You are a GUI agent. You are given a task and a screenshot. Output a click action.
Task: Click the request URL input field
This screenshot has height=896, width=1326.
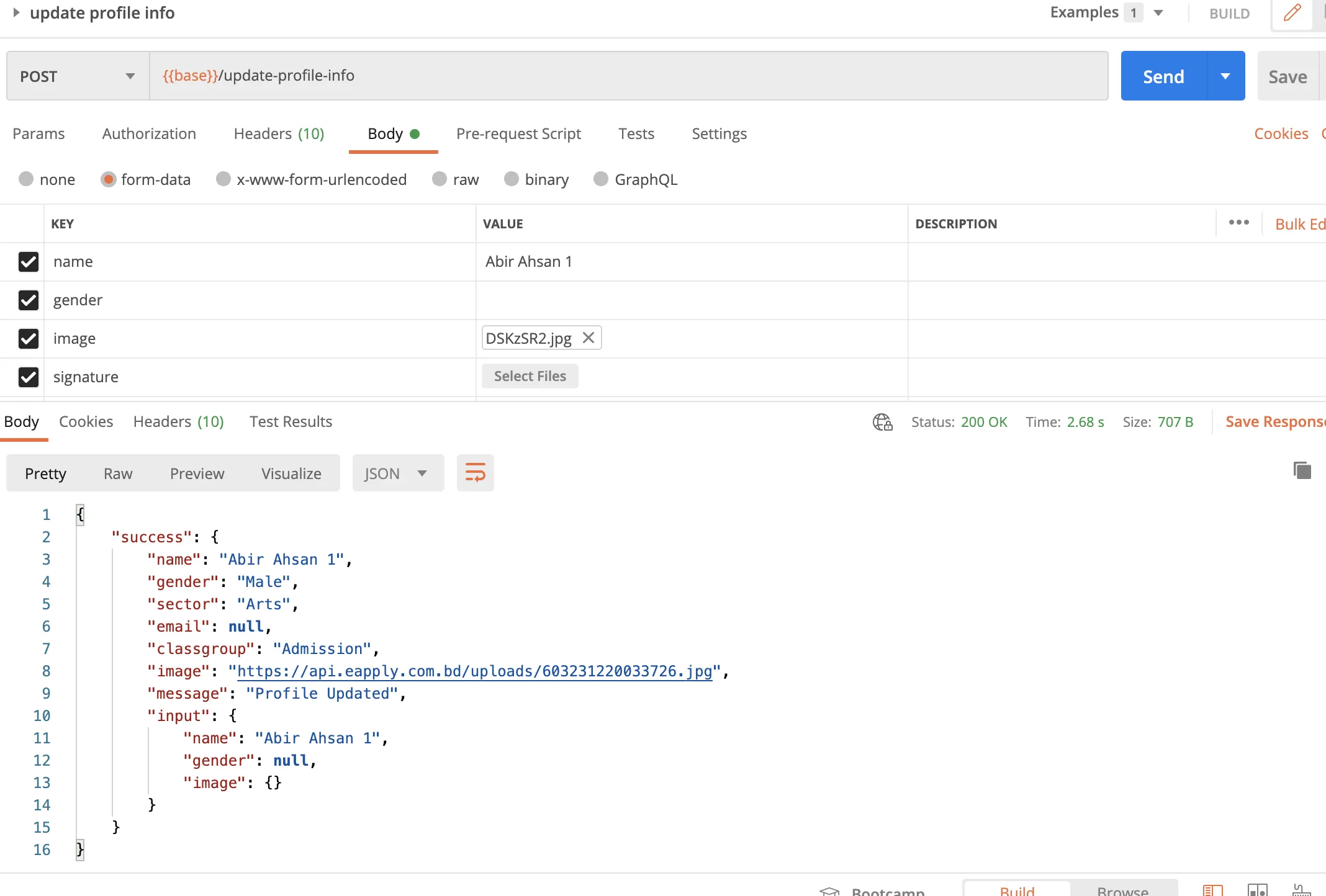(627, 76)
